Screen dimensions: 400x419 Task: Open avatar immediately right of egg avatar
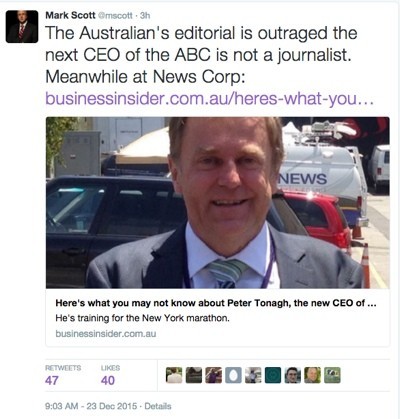click(253, 375)
